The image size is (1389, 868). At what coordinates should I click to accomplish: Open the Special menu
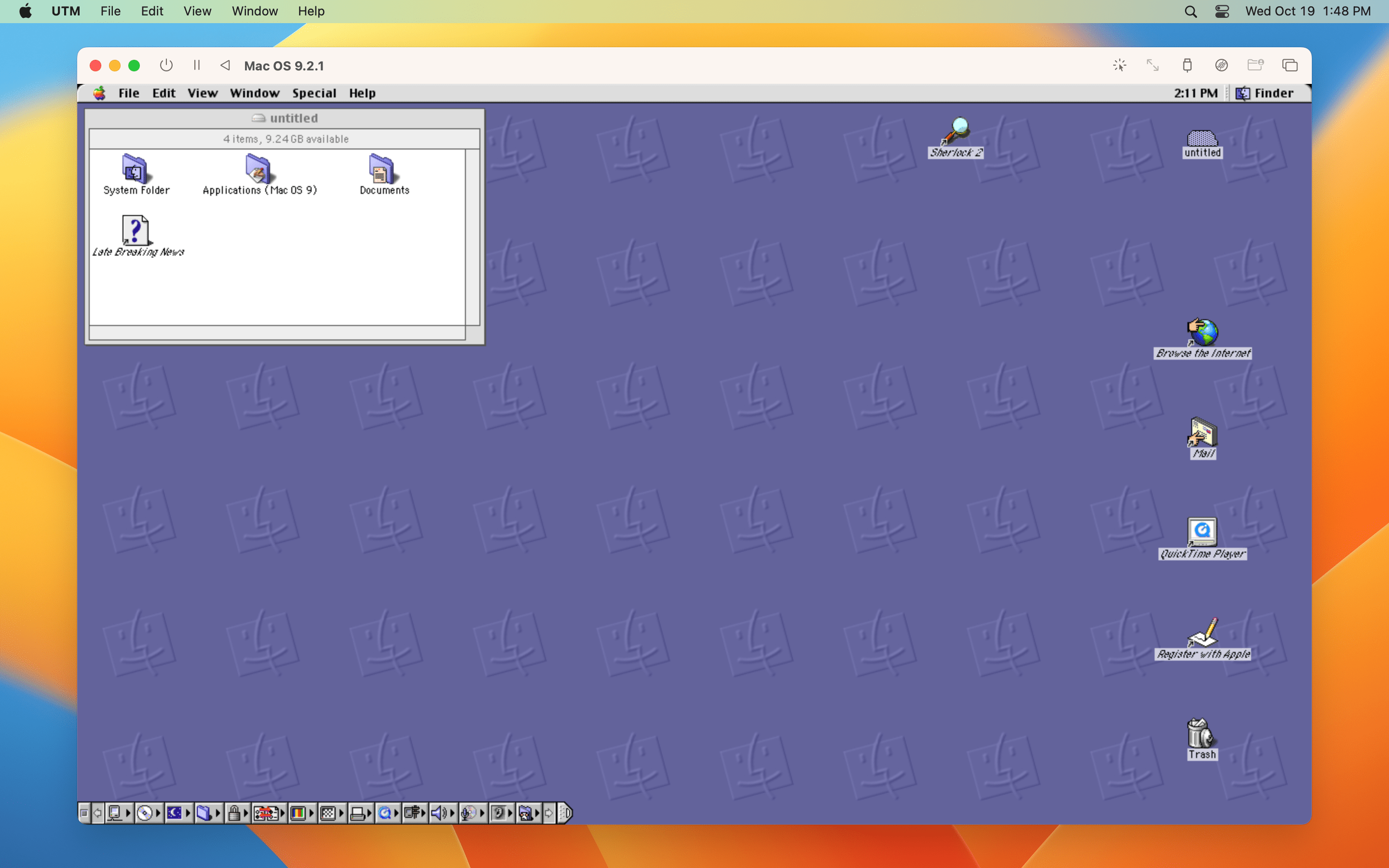tap(314, 93)
